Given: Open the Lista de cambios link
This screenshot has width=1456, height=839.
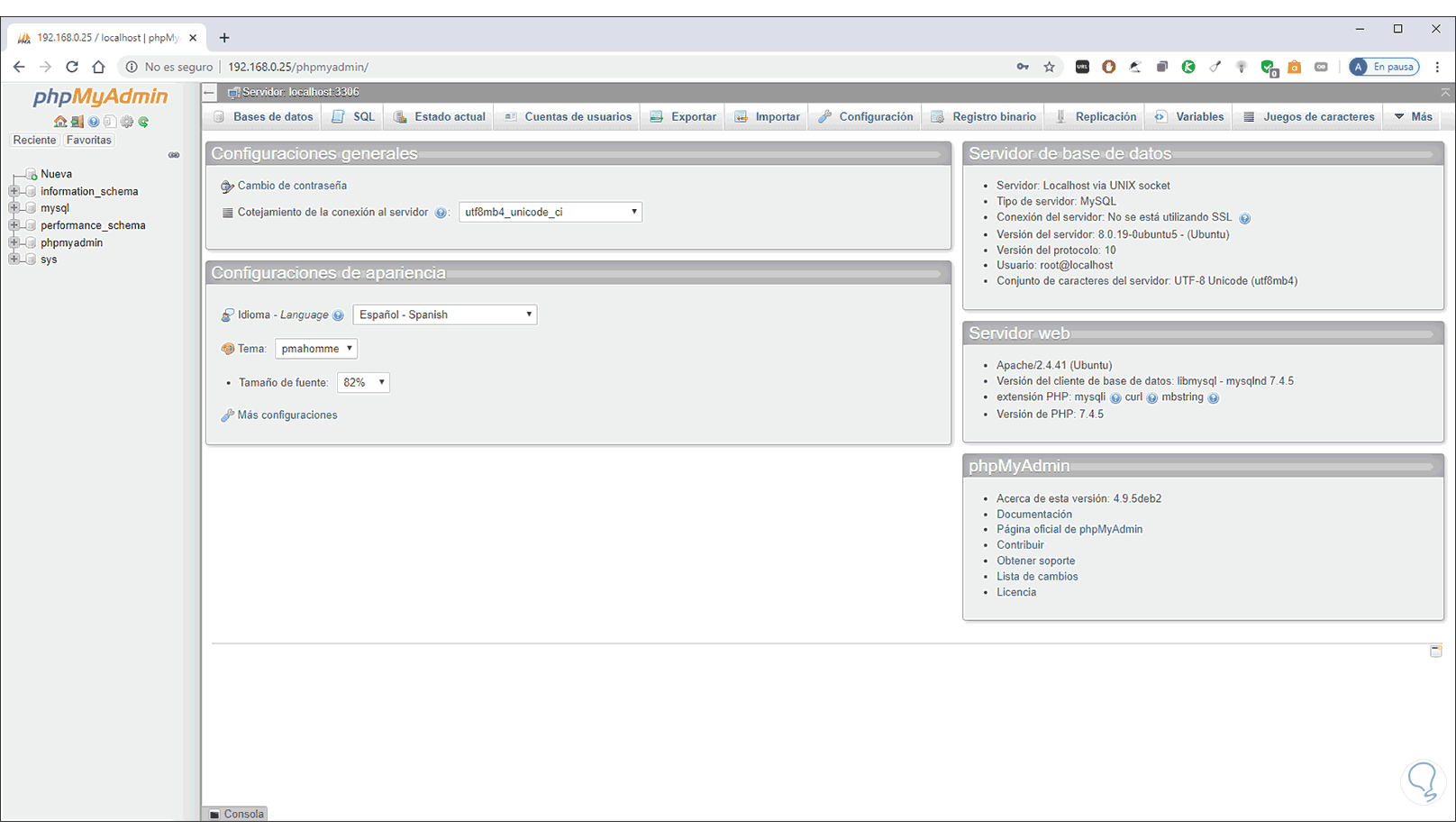Looking at the screenshot, I should click(x=1037, y=577).
